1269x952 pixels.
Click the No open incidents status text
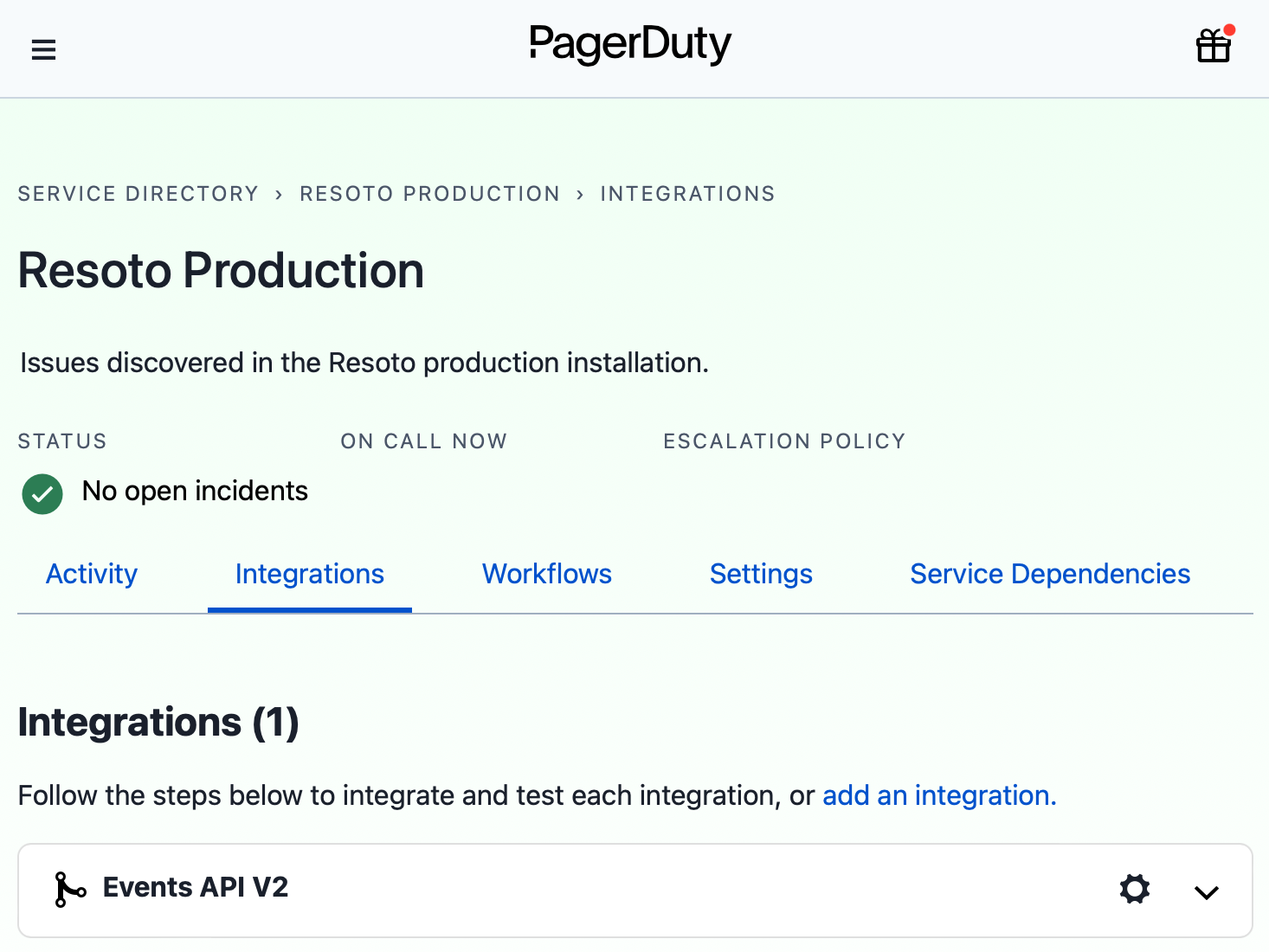pyautogui.click(x=195, y=491)
